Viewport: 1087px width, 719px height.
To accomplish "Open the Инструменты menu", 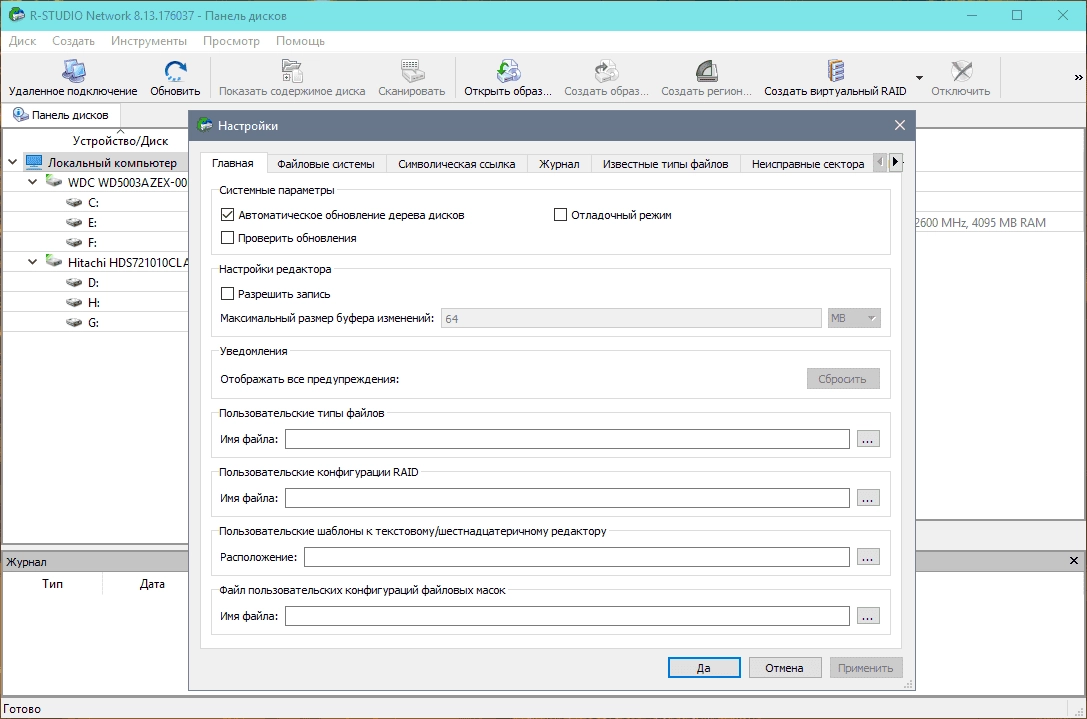I will 148,41.
